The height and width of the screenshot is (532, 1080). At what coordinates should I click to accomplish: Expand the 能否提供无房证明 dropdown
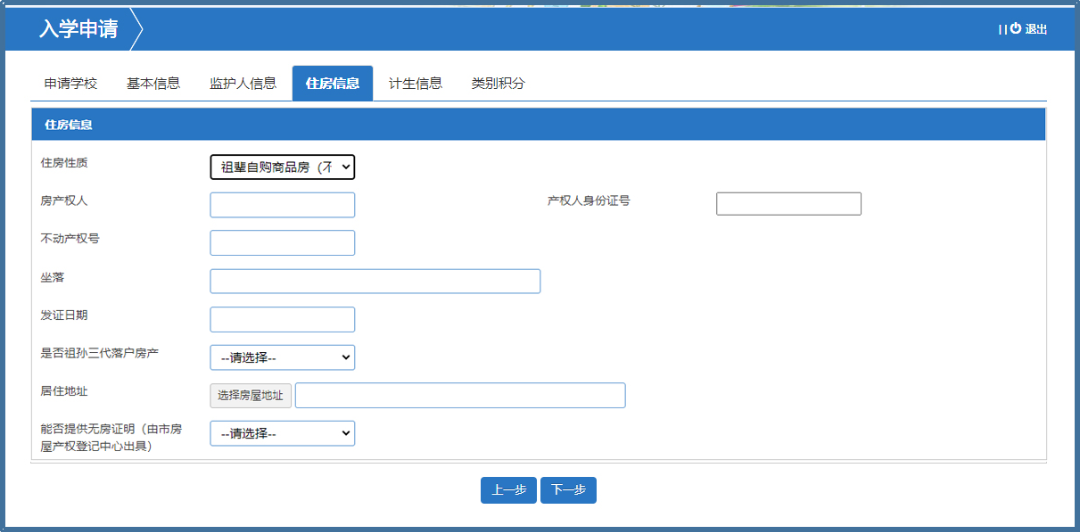point(282,433)
